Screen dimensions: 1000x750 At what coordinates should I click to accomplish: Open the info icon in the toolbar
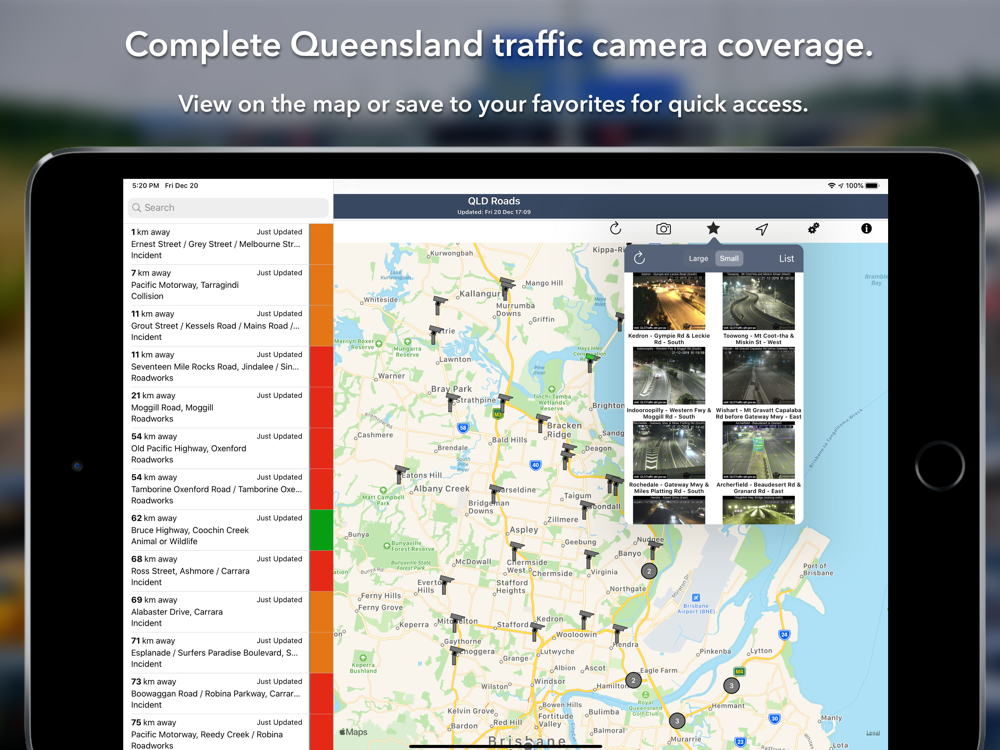[866, 228]
